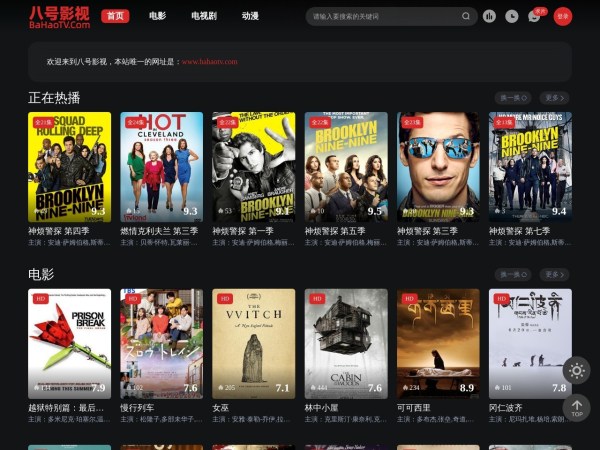Refresh 电影 section with 换一换

click(514, 274)
